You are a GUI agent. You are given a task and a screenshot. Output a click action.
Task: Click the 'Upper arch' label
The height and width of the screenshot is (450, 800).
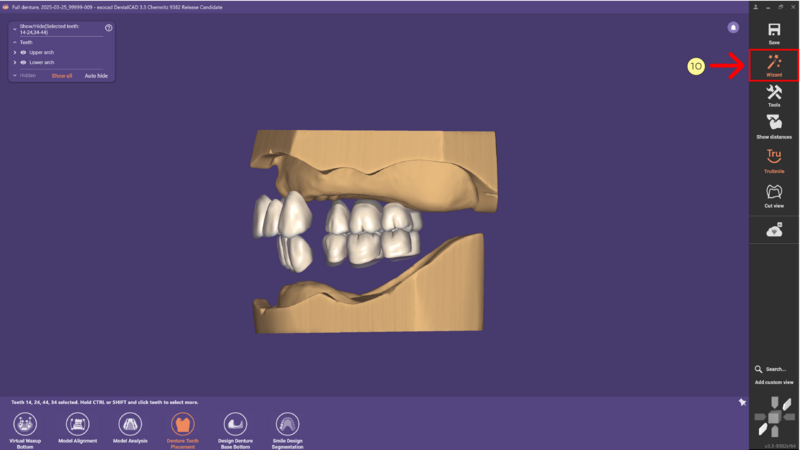(x=41, y=53)
